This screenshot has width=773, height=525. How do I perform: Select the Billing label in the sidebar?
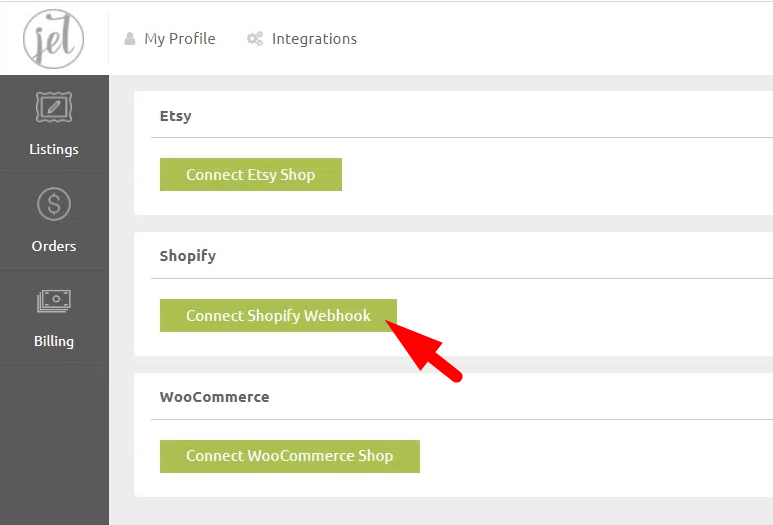click(x=54, y=341)
